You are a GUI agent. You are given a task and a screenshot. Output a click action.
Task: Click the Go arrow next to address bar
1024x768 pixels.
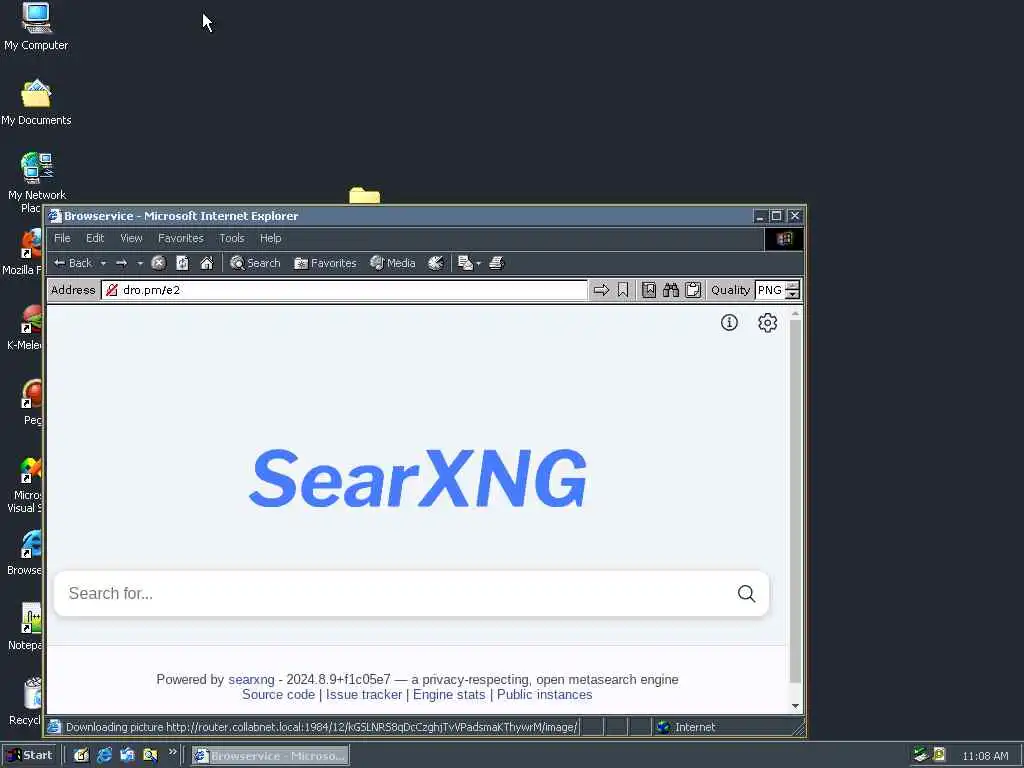coord(601,290)
